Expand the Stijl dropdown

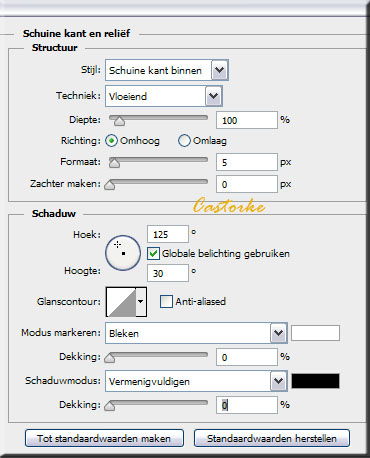click(x=167, y=70)
